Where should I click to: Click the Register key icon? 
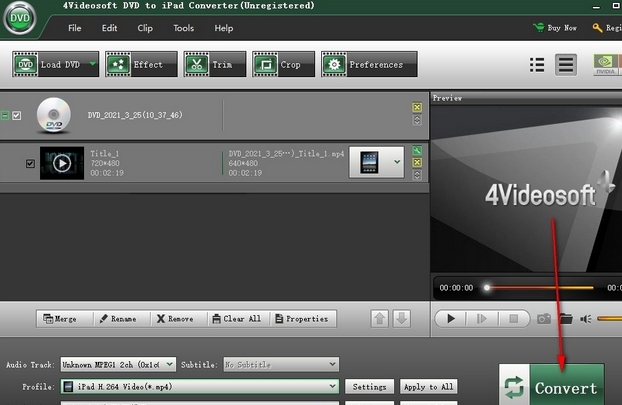(x=597, y=28)
